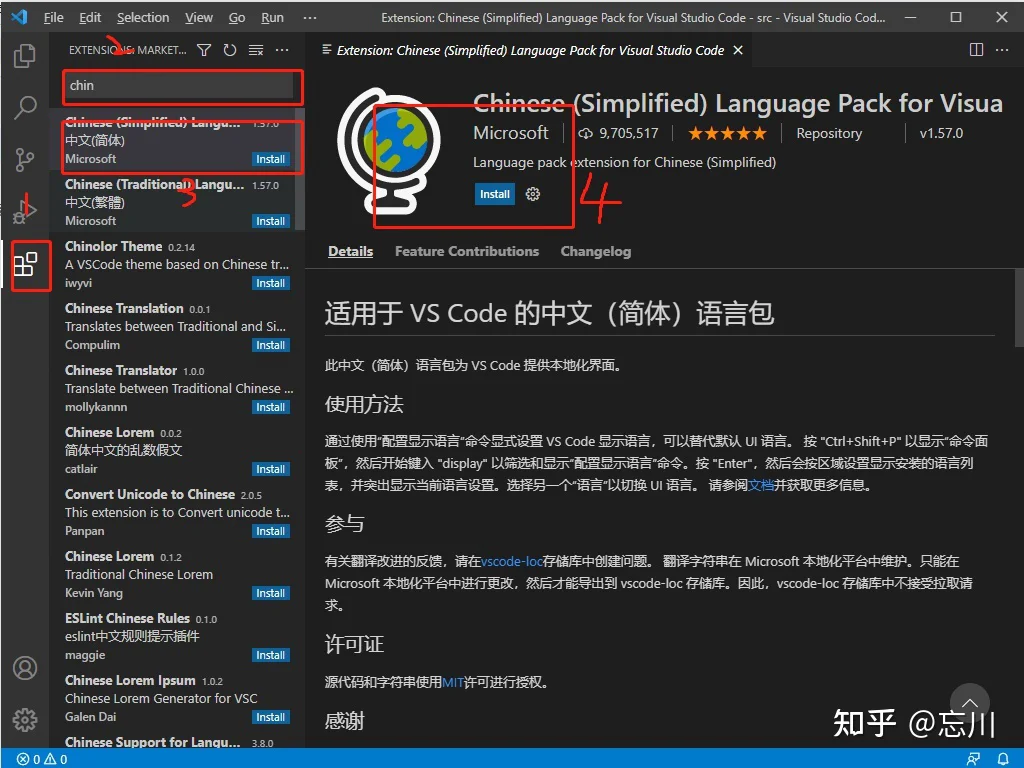Open the Run and Debug view
The width and height of the screenshot is (1024, 768).
[25, 210]
